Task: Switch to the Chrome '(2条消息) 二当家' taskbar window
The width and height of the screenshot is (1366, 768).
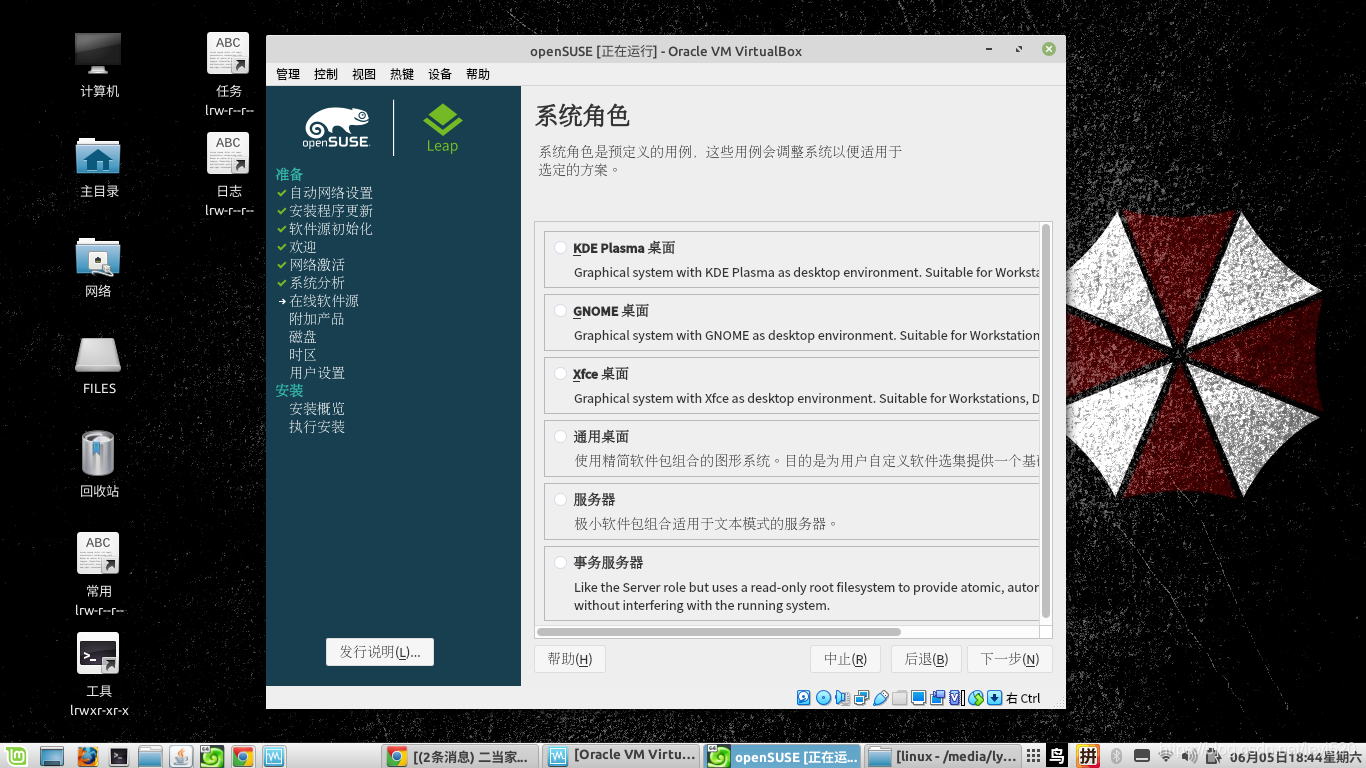Action: tap(462, 756)
